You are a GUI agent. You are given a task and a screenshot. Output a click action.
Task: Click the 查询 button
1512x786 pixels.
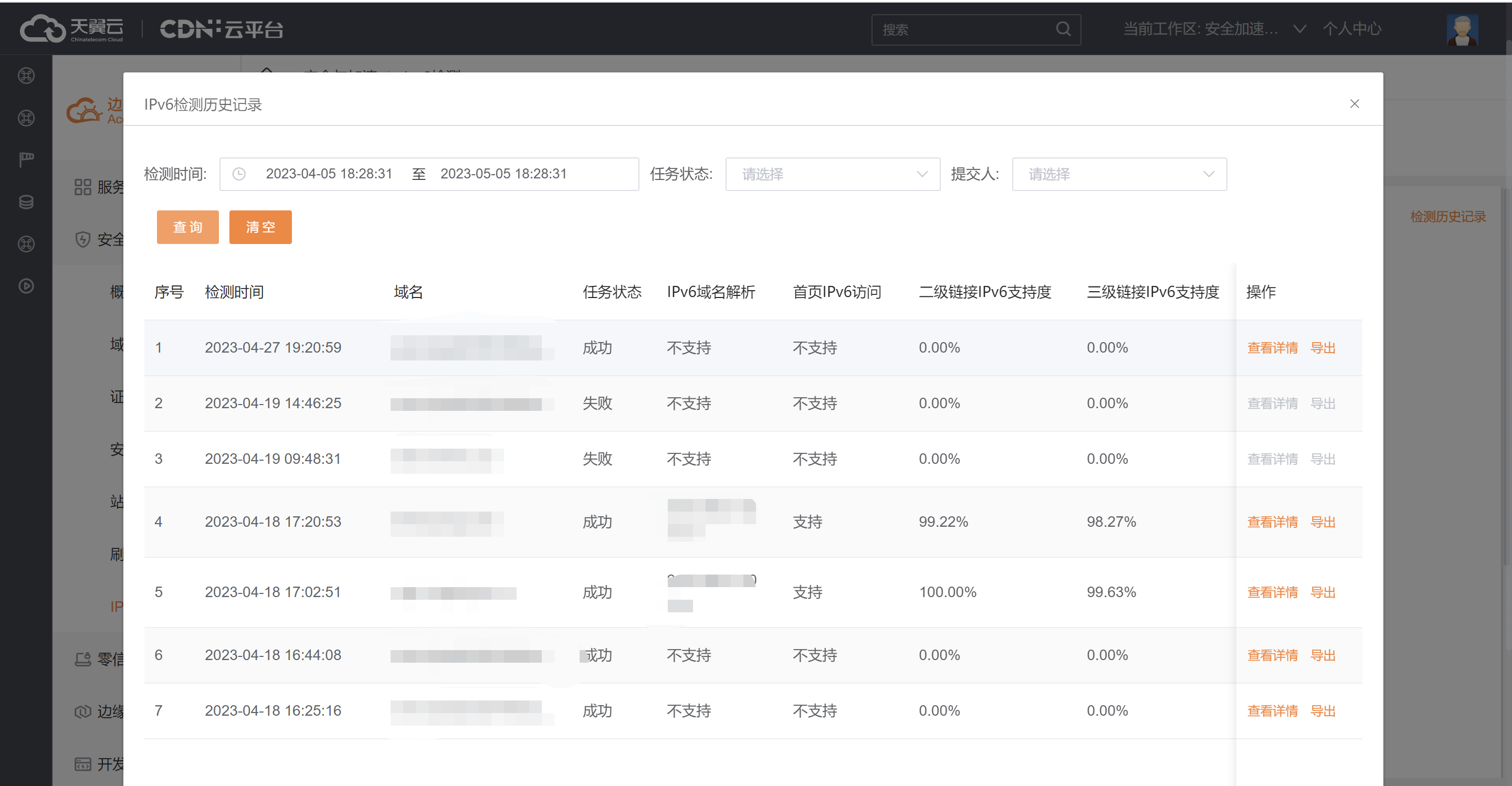coord(188,227)
